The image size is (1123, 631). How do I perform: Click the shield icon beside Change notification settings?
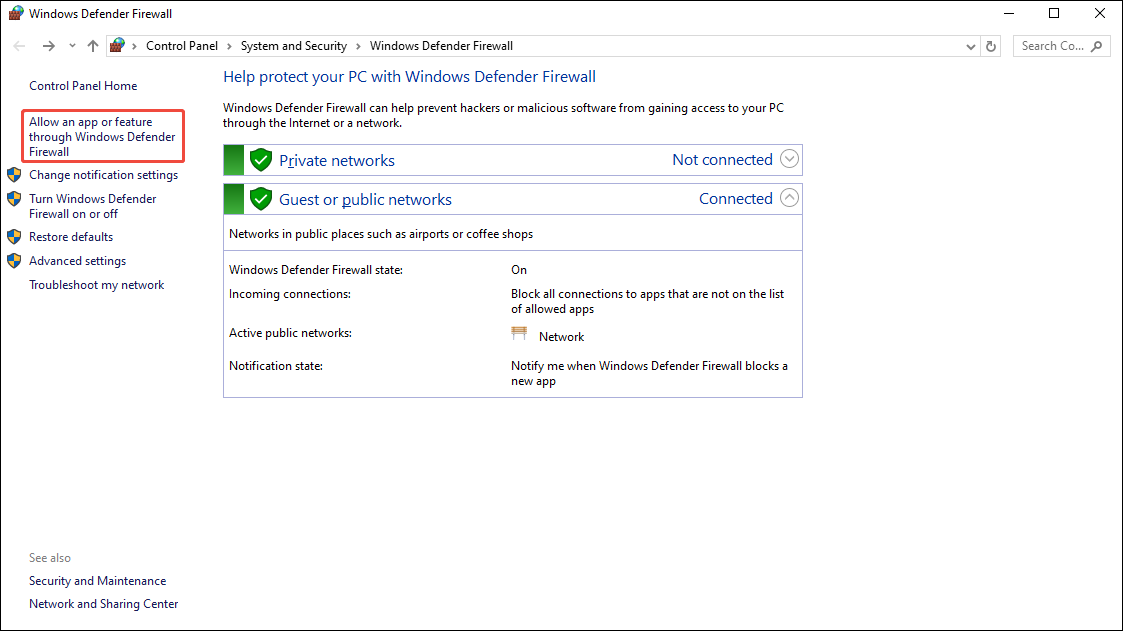14,175
